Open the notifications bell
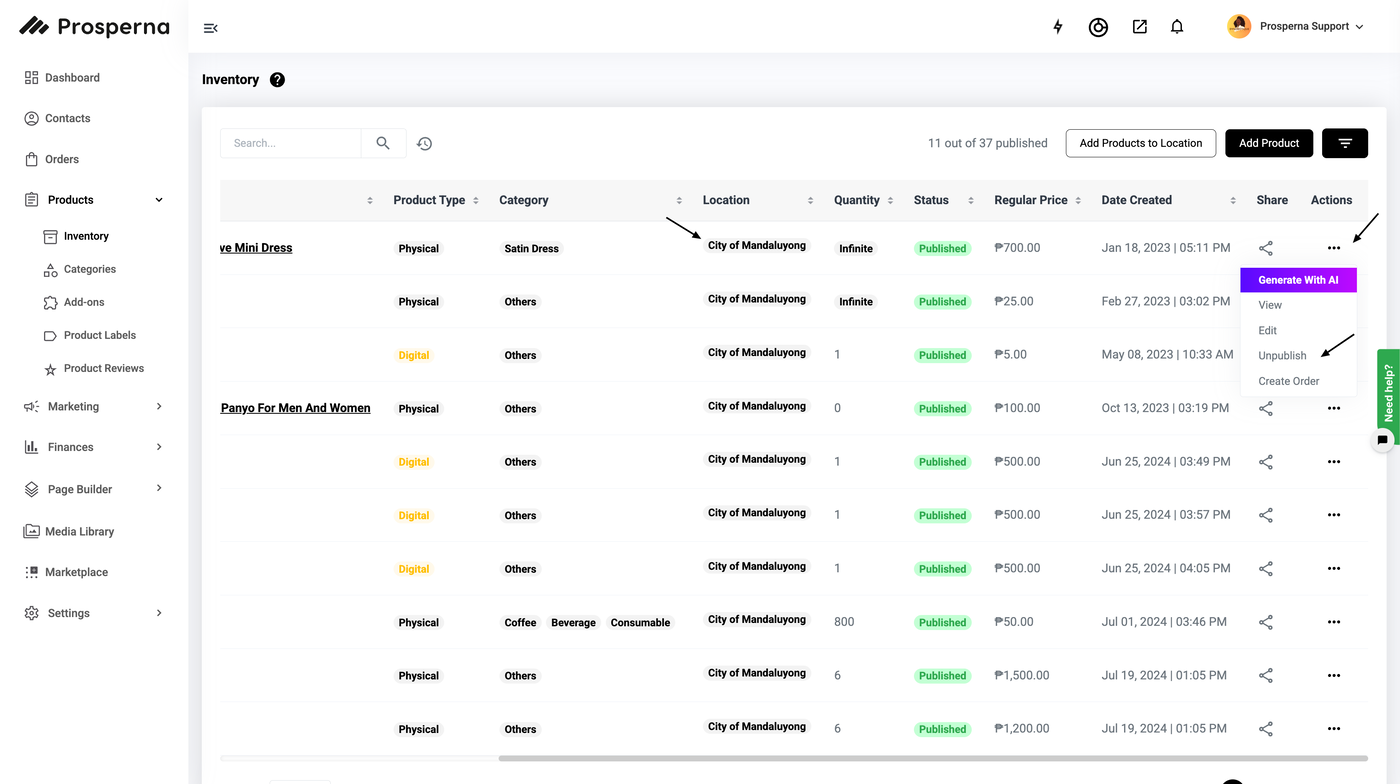This screenshot has height=784, width=1400. tap(1177, 27)
